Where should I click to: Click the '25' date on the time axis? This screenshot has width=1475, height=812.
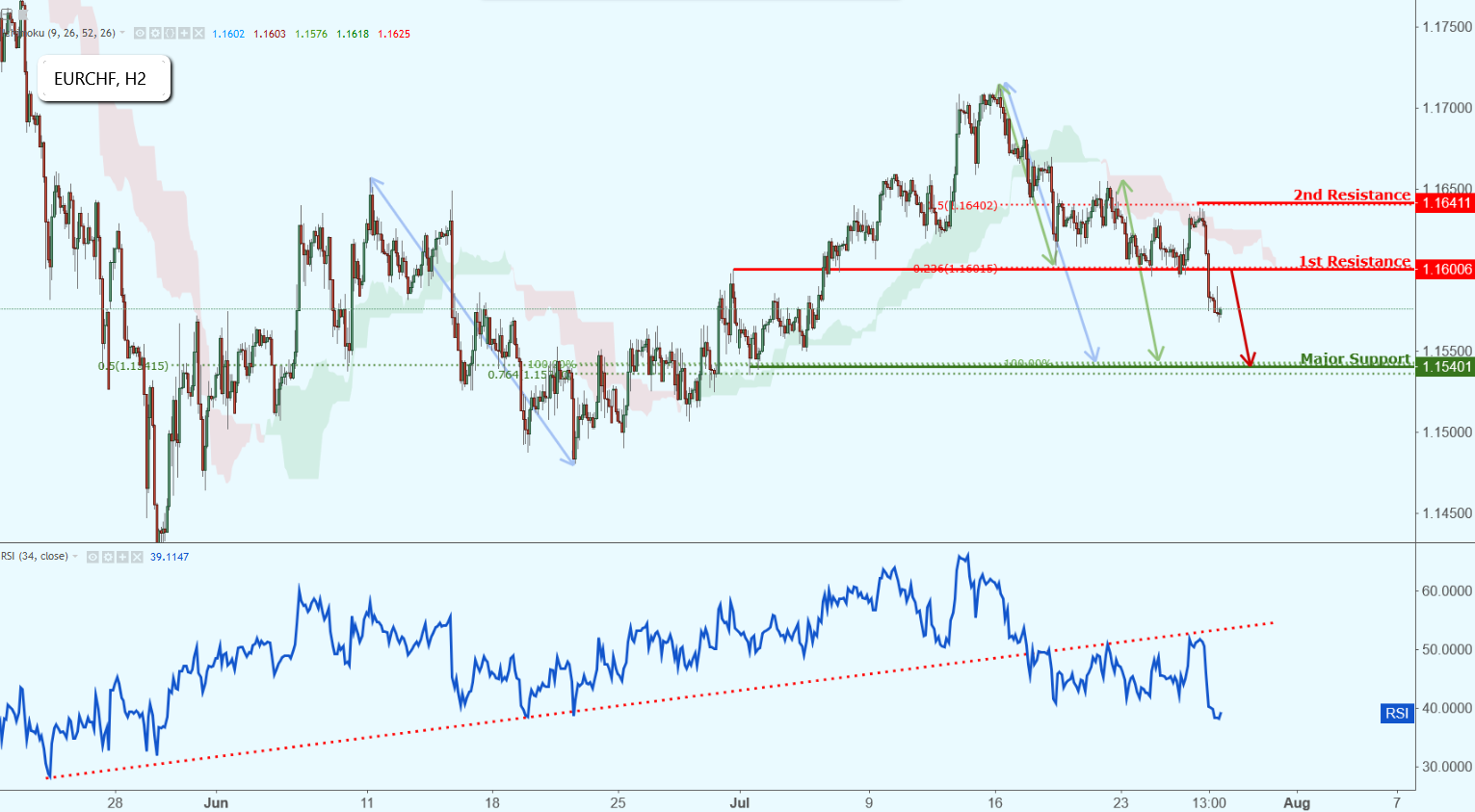[x=618, y=802]
